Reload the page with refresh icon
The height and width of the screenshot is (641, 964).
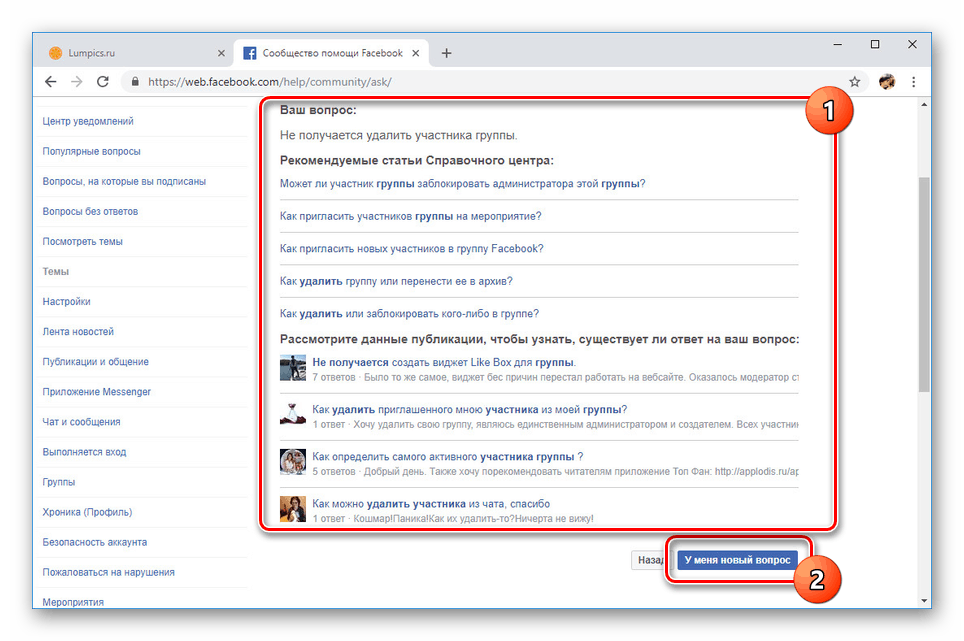103,82
